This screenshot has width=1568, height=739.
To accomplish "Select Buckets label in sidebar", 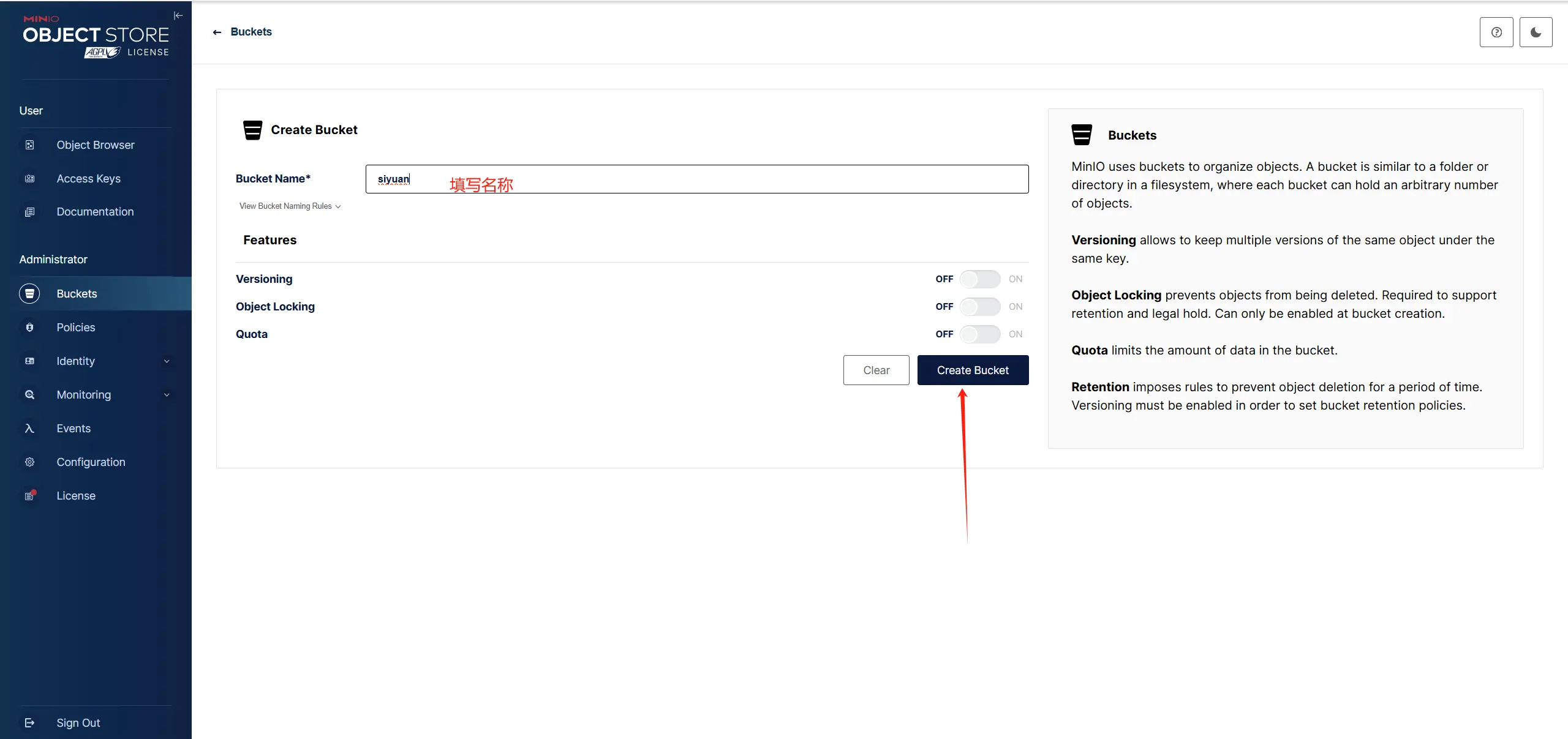I will [77, 294].
